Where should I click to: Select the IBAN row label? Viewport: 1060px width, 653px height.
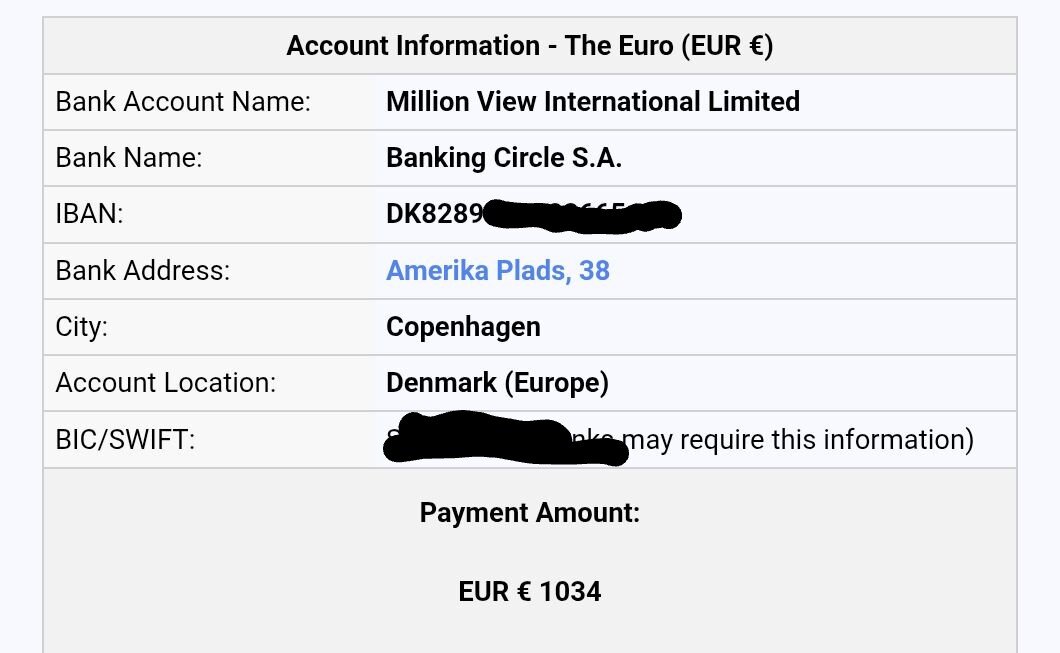pyautogui.click(x=89, y=214)
